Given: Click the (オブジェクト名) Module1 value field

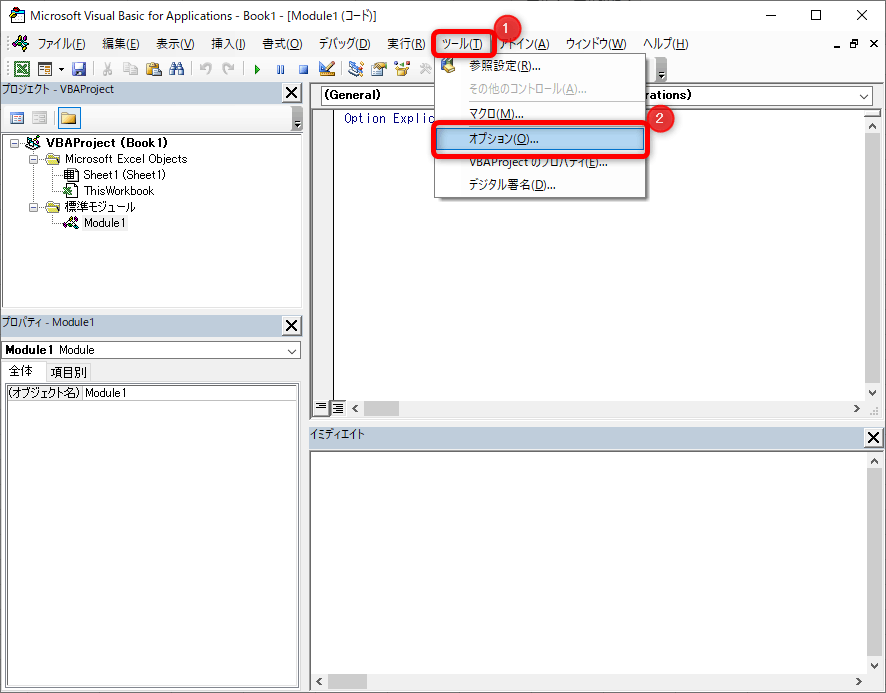Looking at the screenshot, I should click(x=190, y=393).
